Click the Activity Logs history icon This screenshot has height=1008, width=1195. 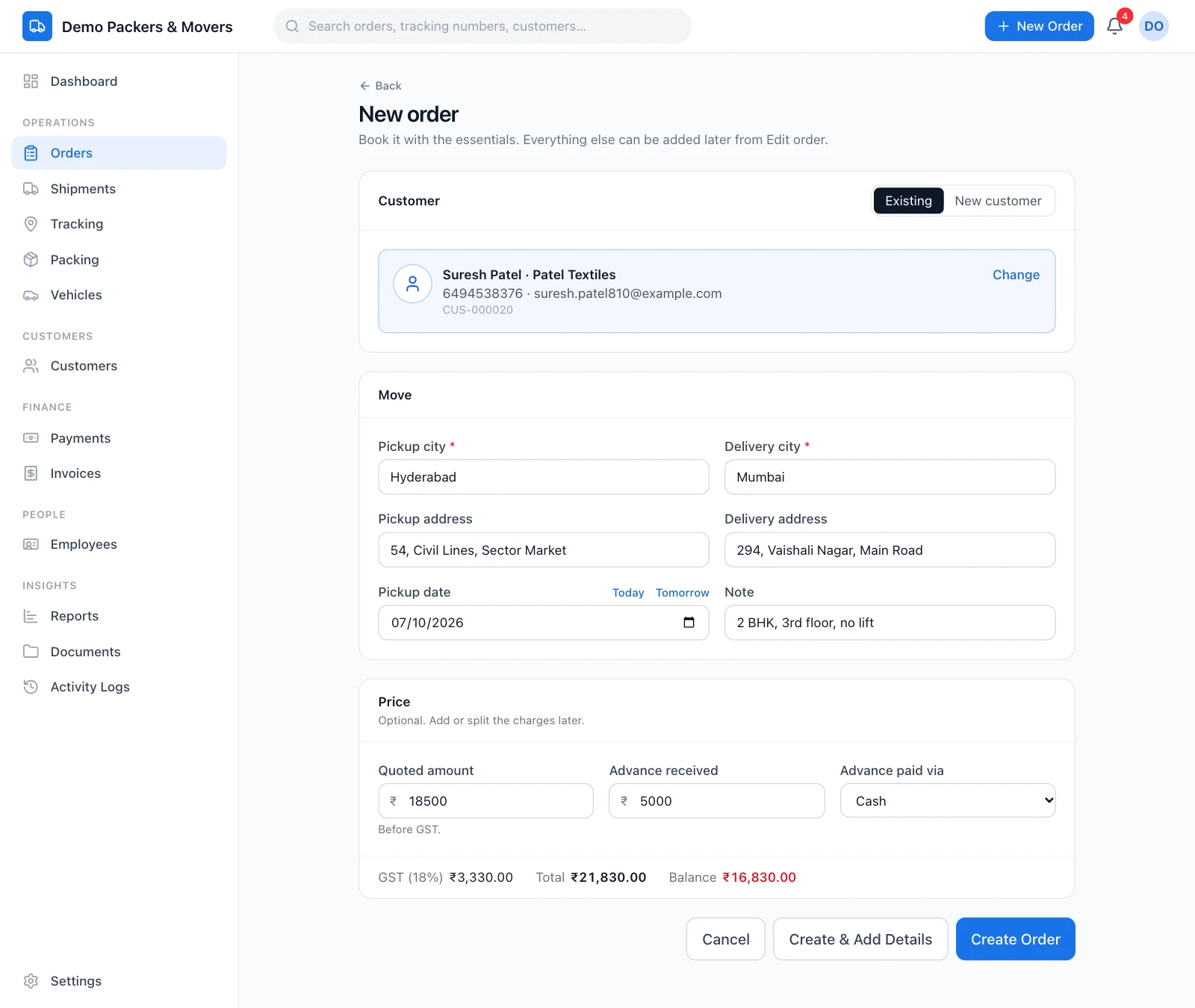(31, 687)
